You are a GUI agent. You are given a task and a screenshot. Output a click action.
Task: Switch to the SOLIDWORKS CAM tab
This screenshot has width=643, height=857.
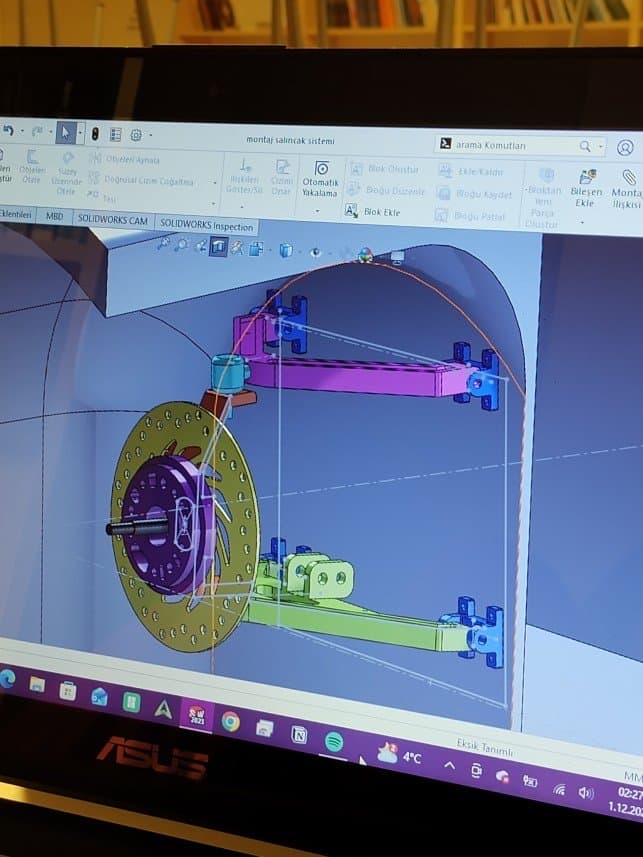coord(113,220)
